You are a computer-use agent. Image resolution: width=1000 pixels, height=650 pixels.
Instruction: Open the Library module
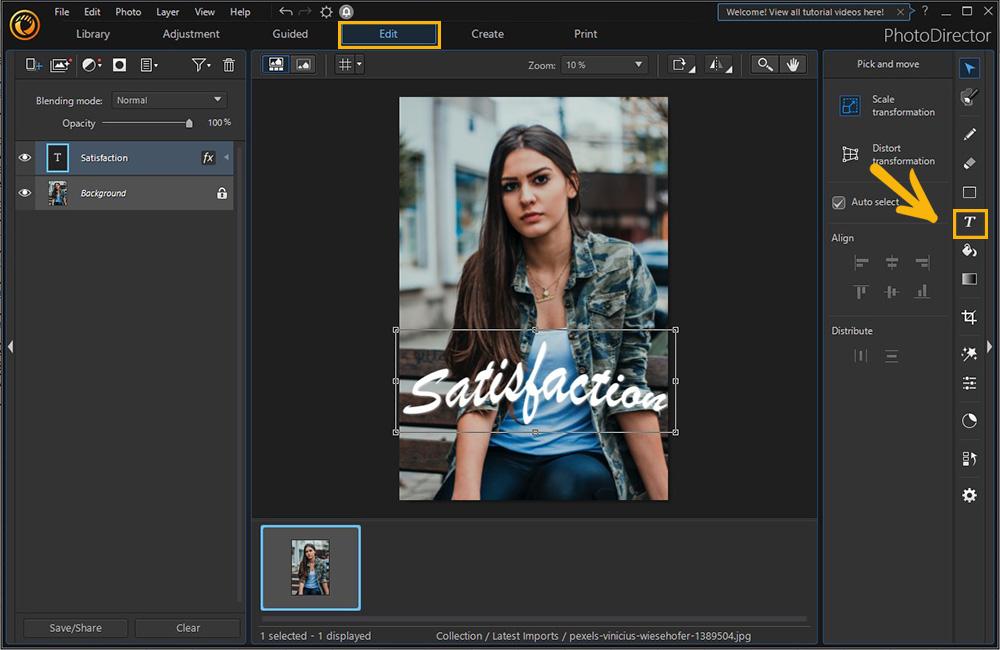point(92,33)
